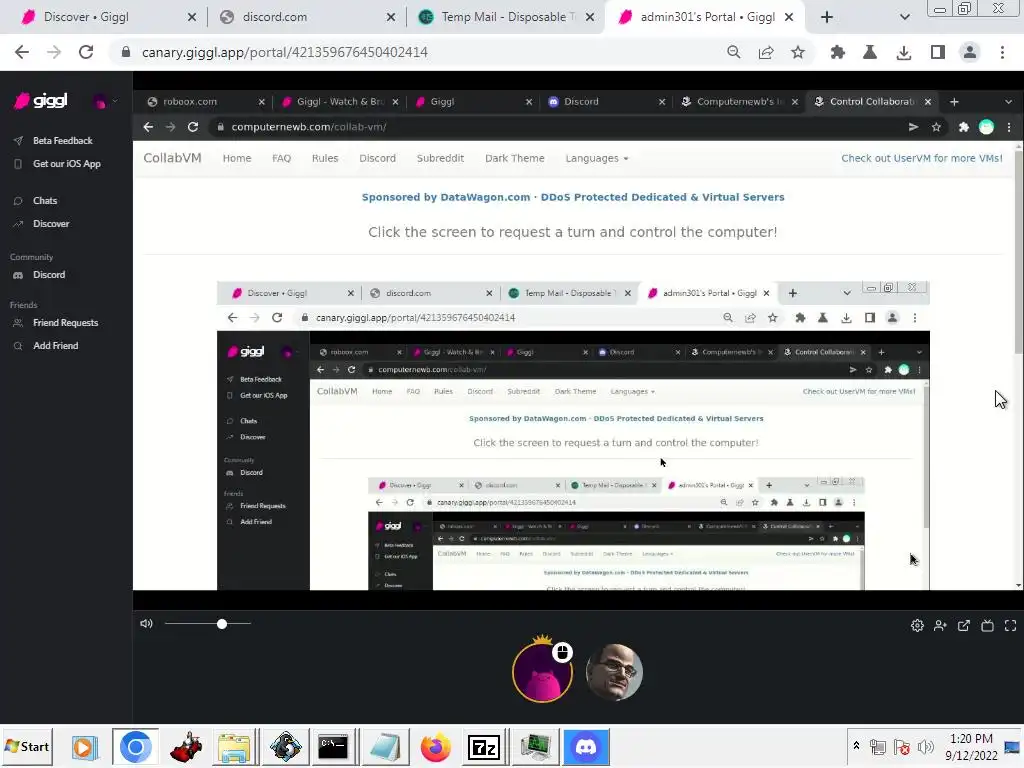Expand Languages dropdown on CollabVM
The height and width of the screenshot is (768, 1024).
pyautogui.click(x=596, y=158)
